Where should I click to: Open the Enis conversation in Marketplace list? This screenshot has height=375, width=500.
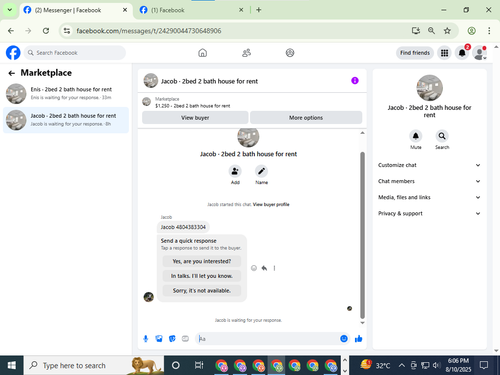(x=66, y=94)
